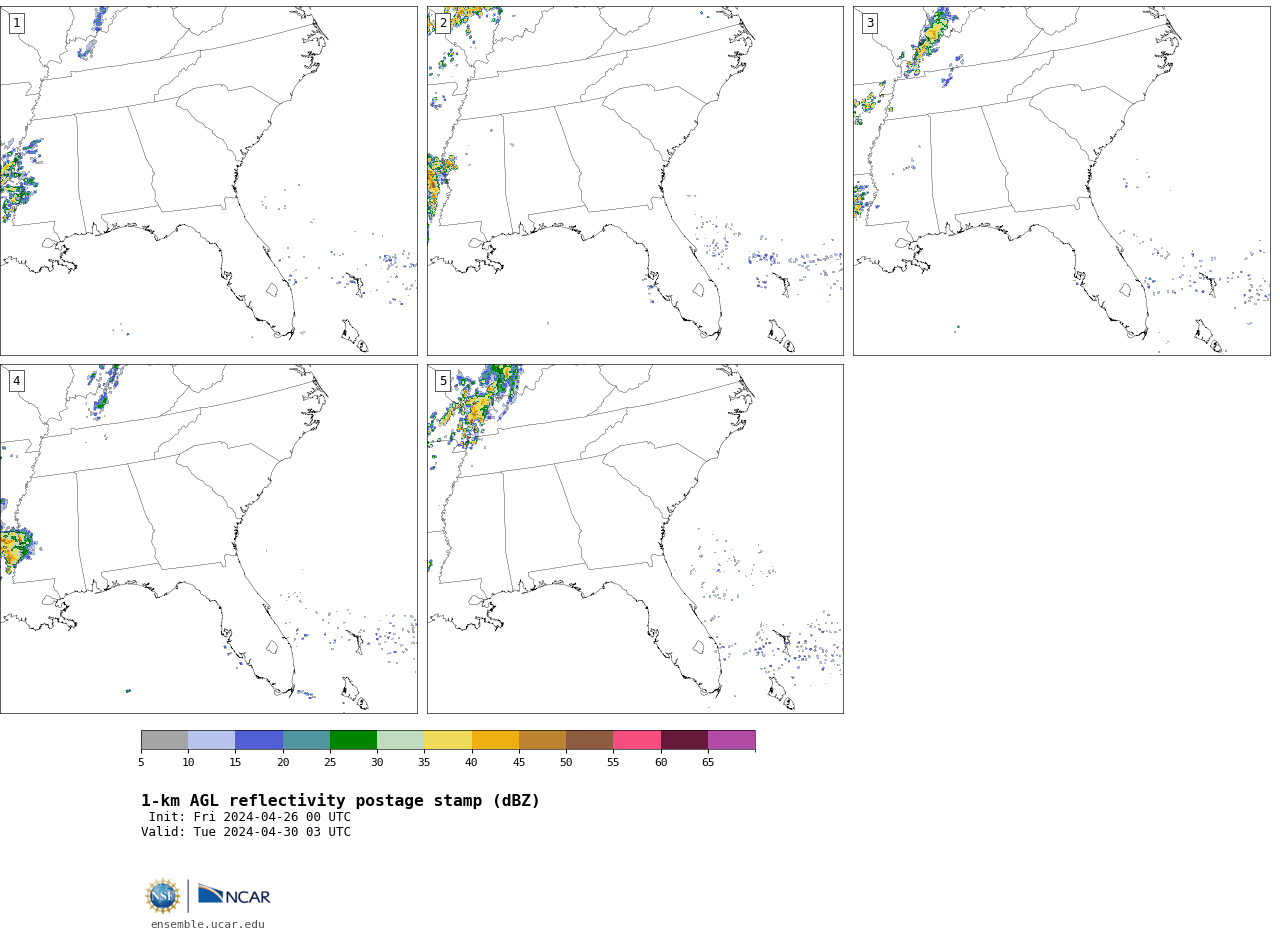Screen dimensions: 1280x936
Task: Click the NCAR logo
Action: click(x=234, y=895)
